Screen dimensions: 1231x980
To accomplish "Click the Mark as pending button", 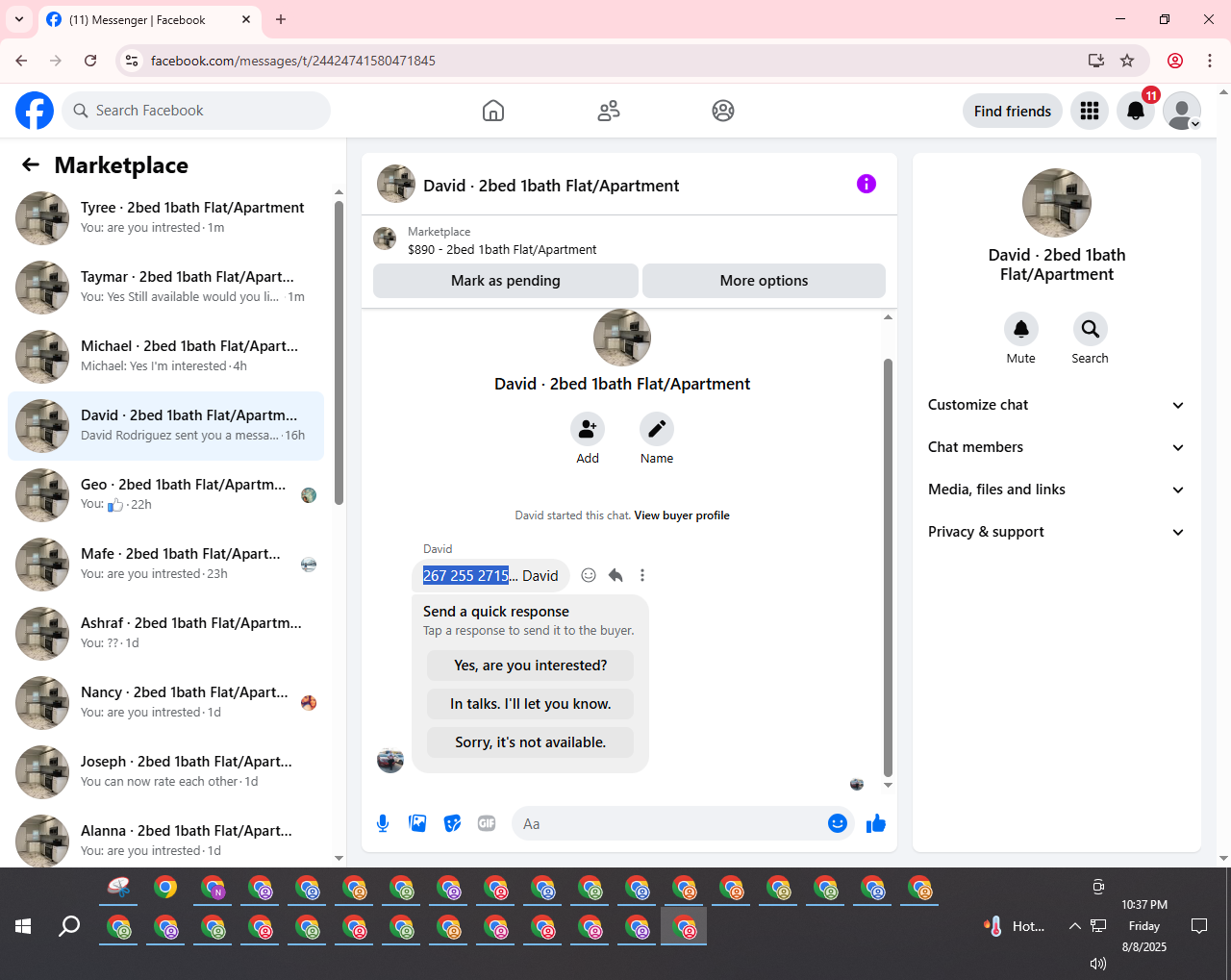I will [x=506, y=281].
